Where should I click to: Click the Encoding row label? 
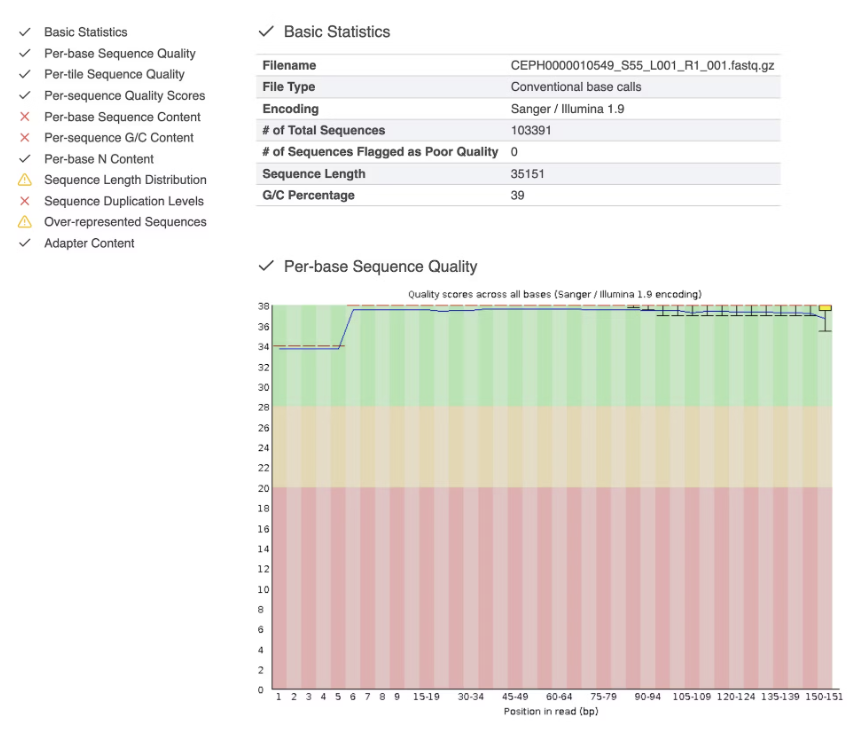click(290, 109)
